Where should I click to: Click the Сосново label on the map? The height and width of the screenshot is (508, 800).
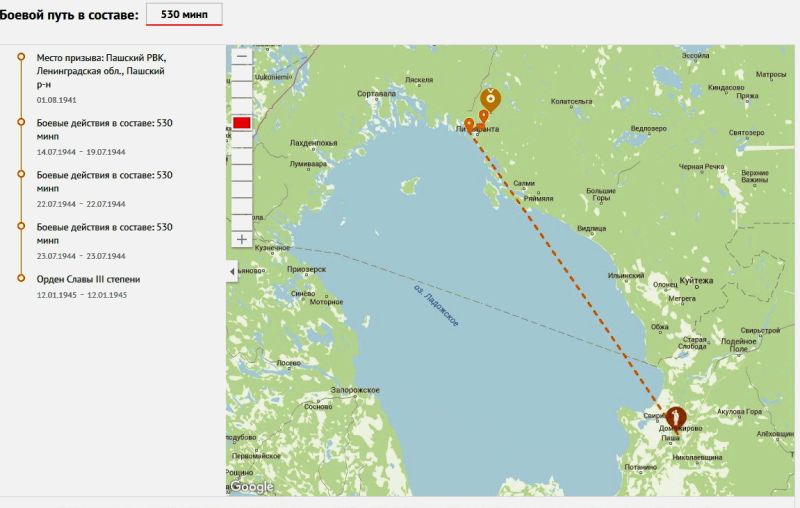coord(318,407)
